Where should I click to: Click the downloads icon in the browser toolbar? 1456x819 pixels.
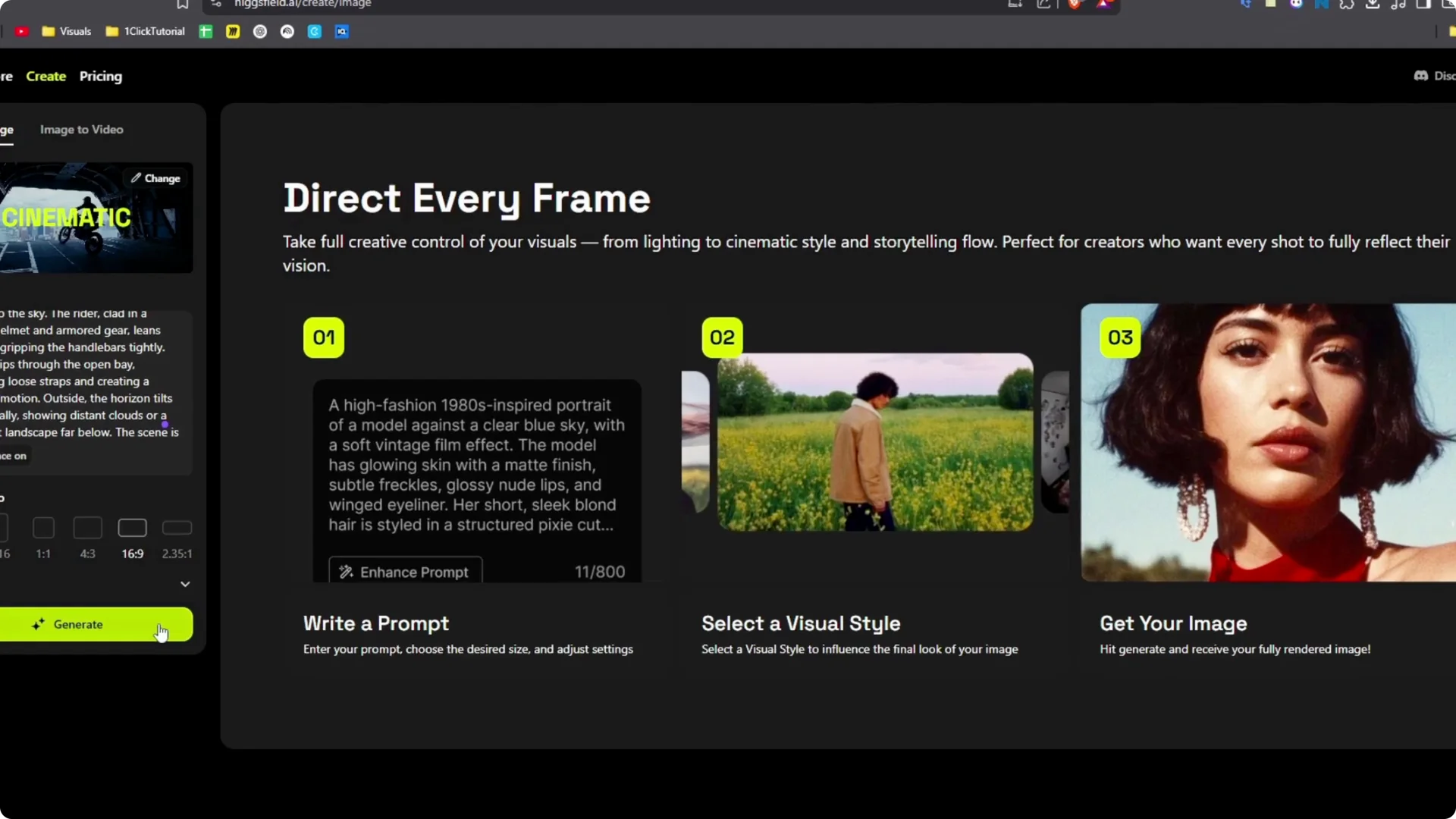click(1373, 5)
